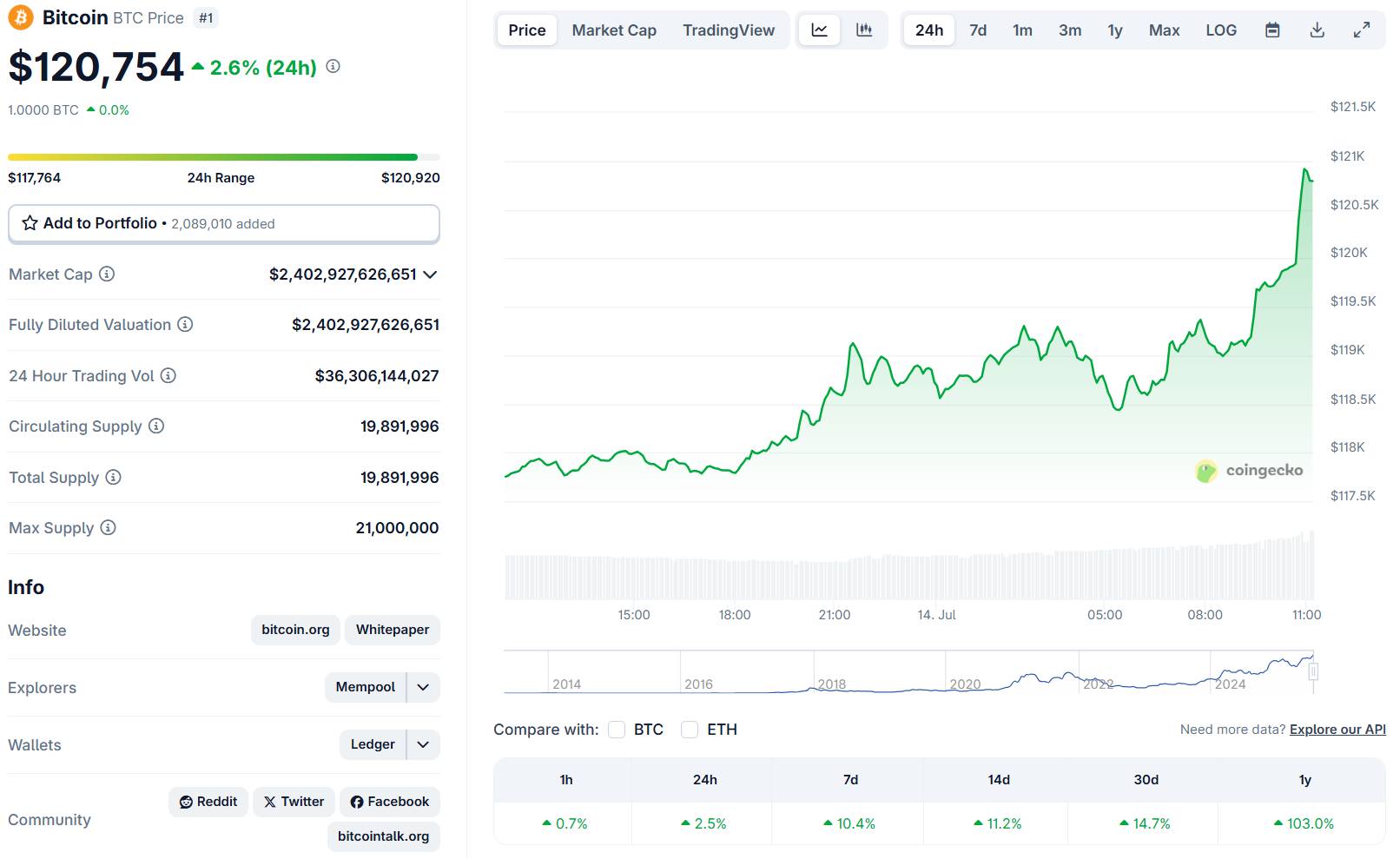Select the Max time range
The width and height of the screenshot is (1400, 859).
(x=1165, y=30)
